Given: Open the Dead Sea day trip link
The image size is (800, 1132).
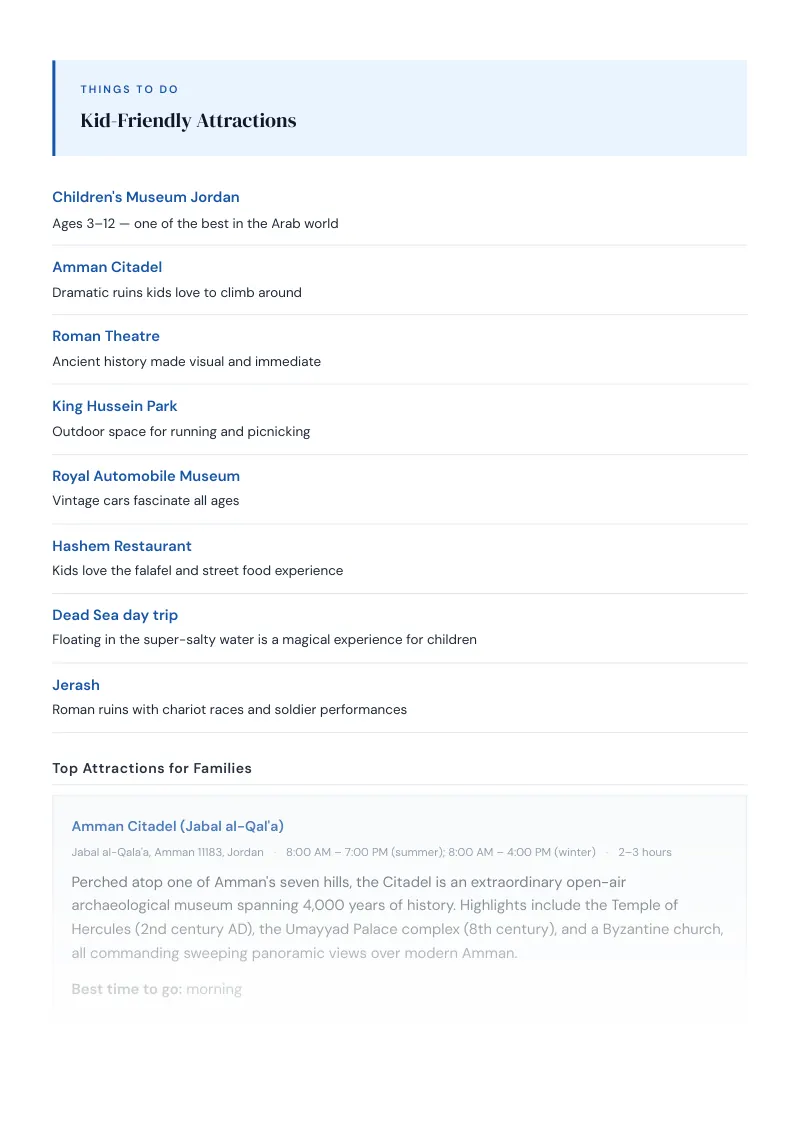Looking at the screenshot, I should point(115,616).
